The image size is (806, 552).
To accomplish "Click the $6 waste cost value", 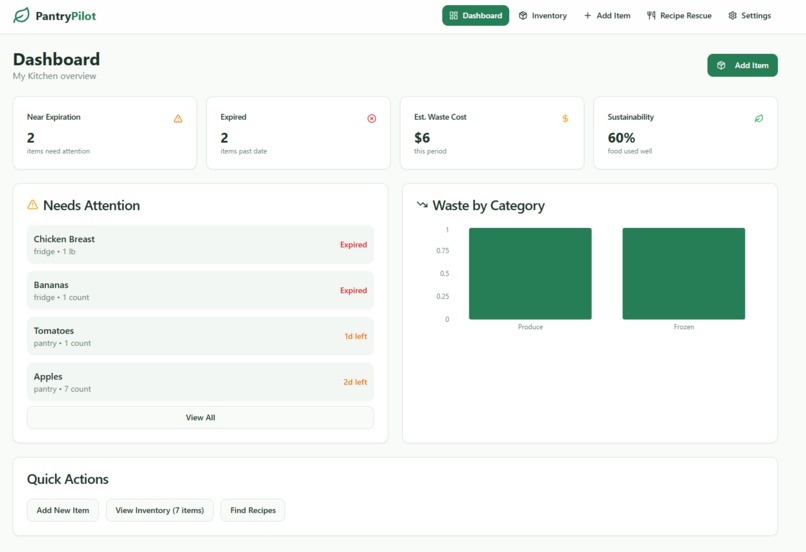I will click(422, 138).
